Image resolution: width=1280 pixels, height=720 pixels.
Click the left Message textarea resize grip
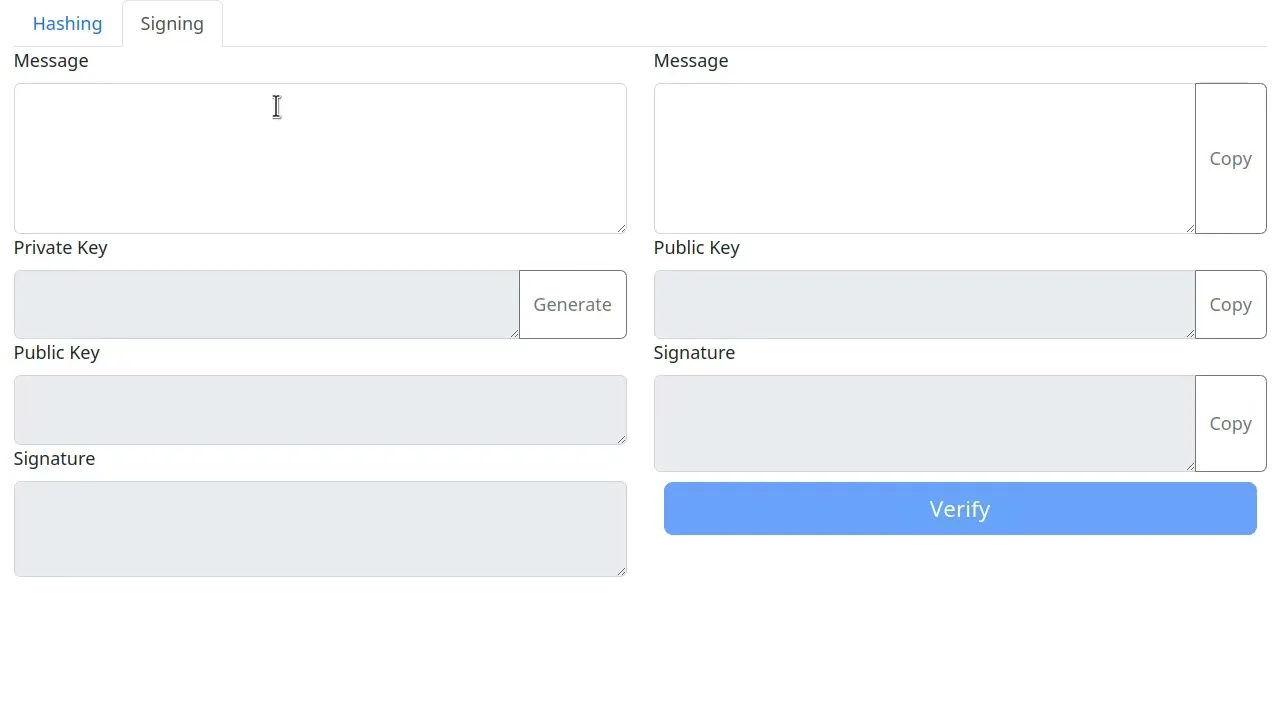coord(622,229)
